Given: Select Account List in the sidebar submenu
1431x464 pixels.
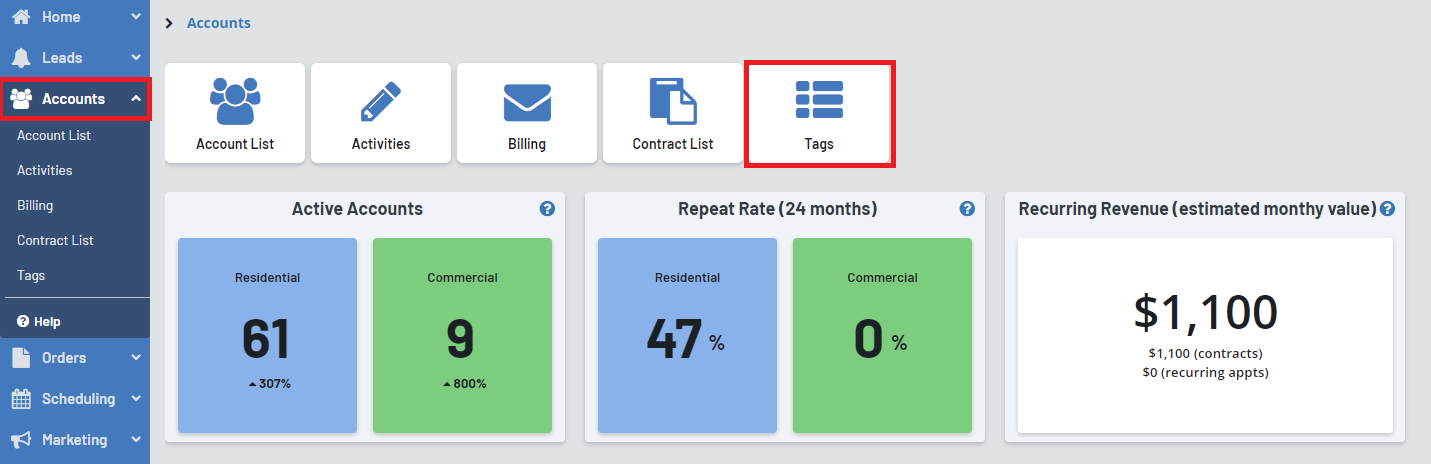Looking at the screenshot, I should 54,135.
